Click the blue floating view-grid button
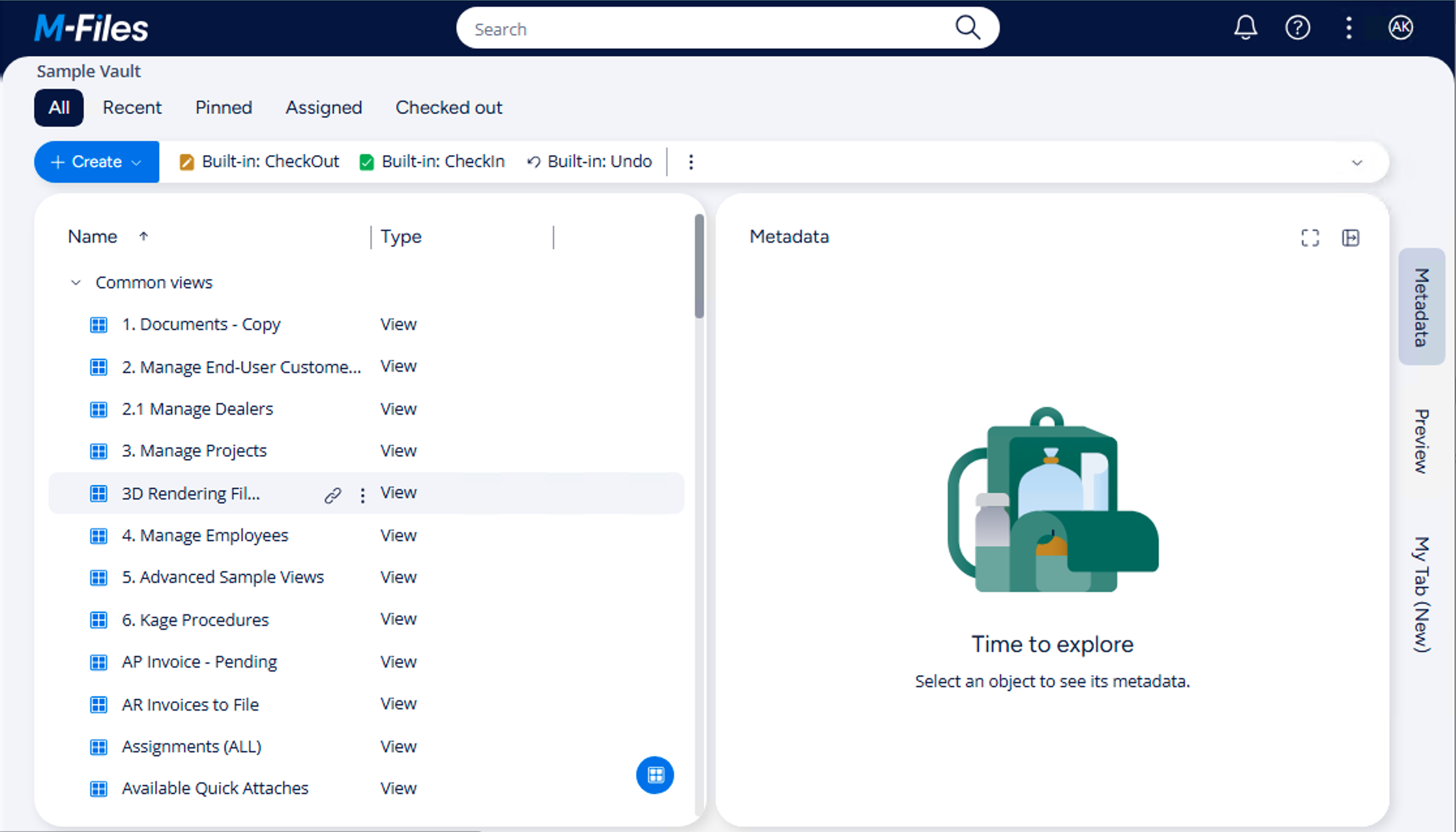This screenshot has width=1456, height=832. 655,775
